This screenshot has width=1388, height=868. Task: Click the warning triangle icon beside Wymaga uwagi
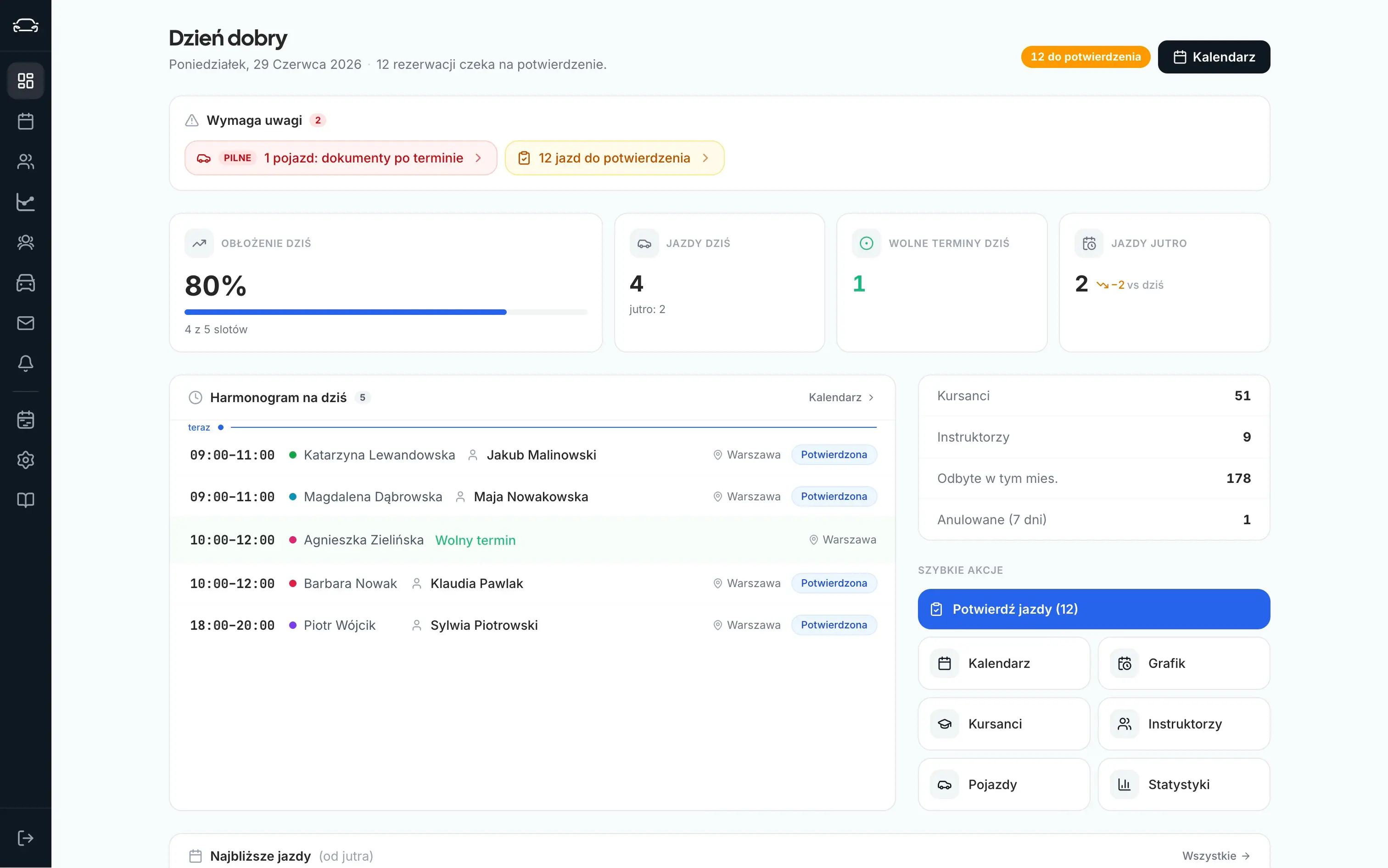pyautogui.click(x=192, y=121)
